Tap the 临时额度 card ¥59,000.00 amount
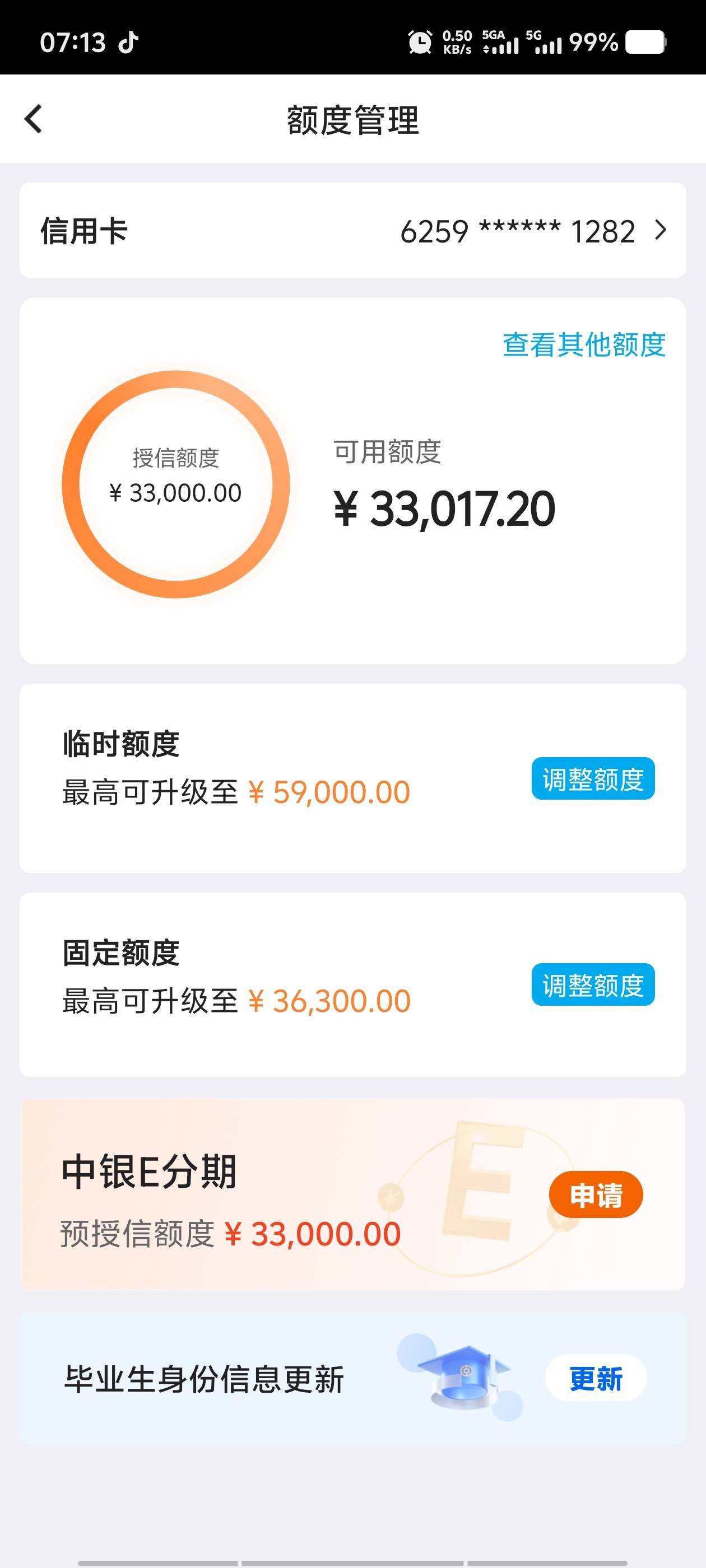706x1568 pixels. 329,792
